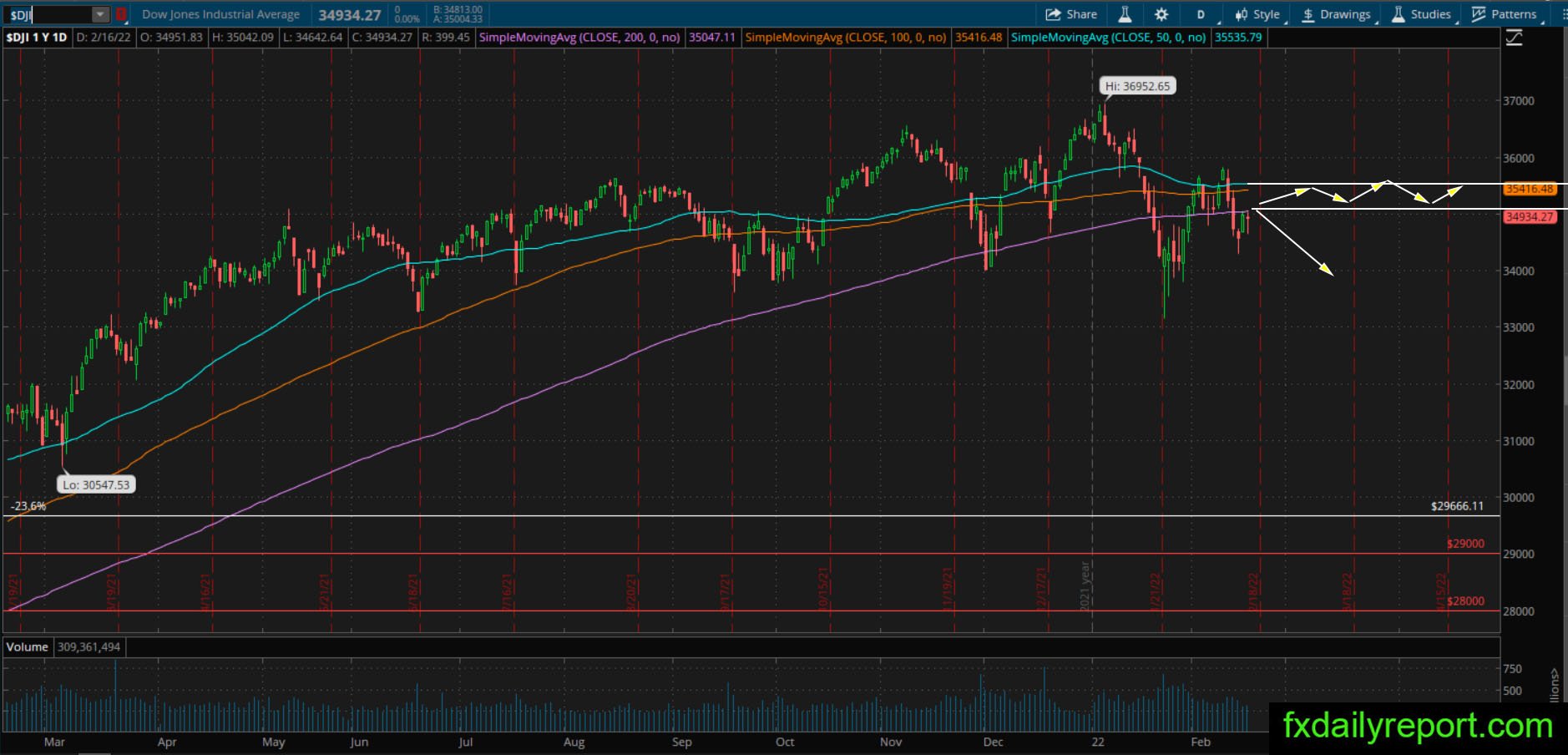Click the bid value B: 34813.00
Screen dimensions: 1568x755
pos(458,10)
